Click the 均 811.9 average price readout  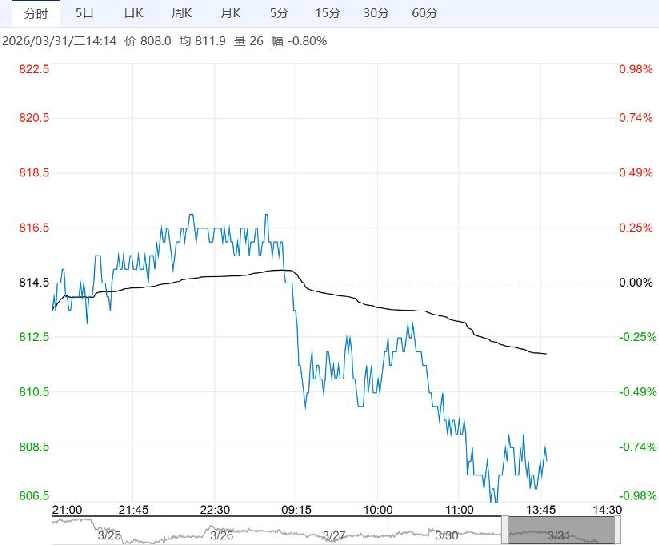(201, 41)
